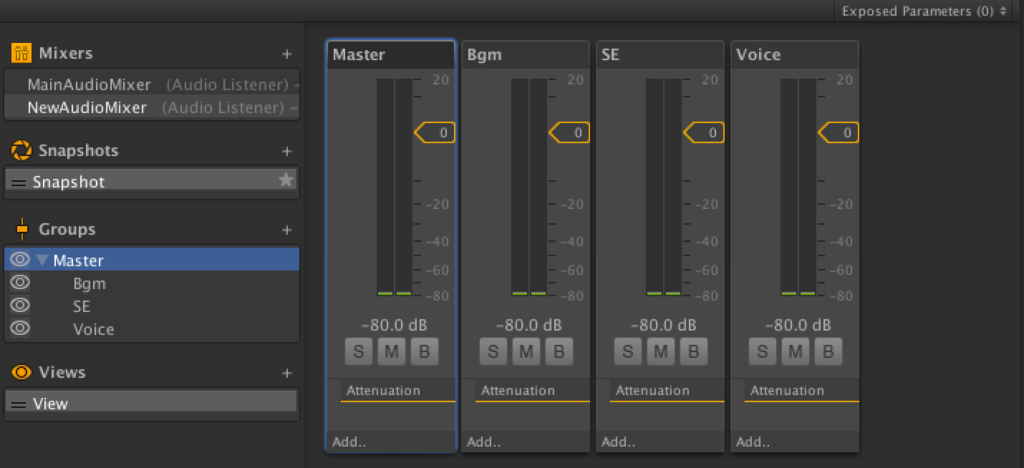Select MainAudioMixer in Mixers list

[x=152, y=85]
